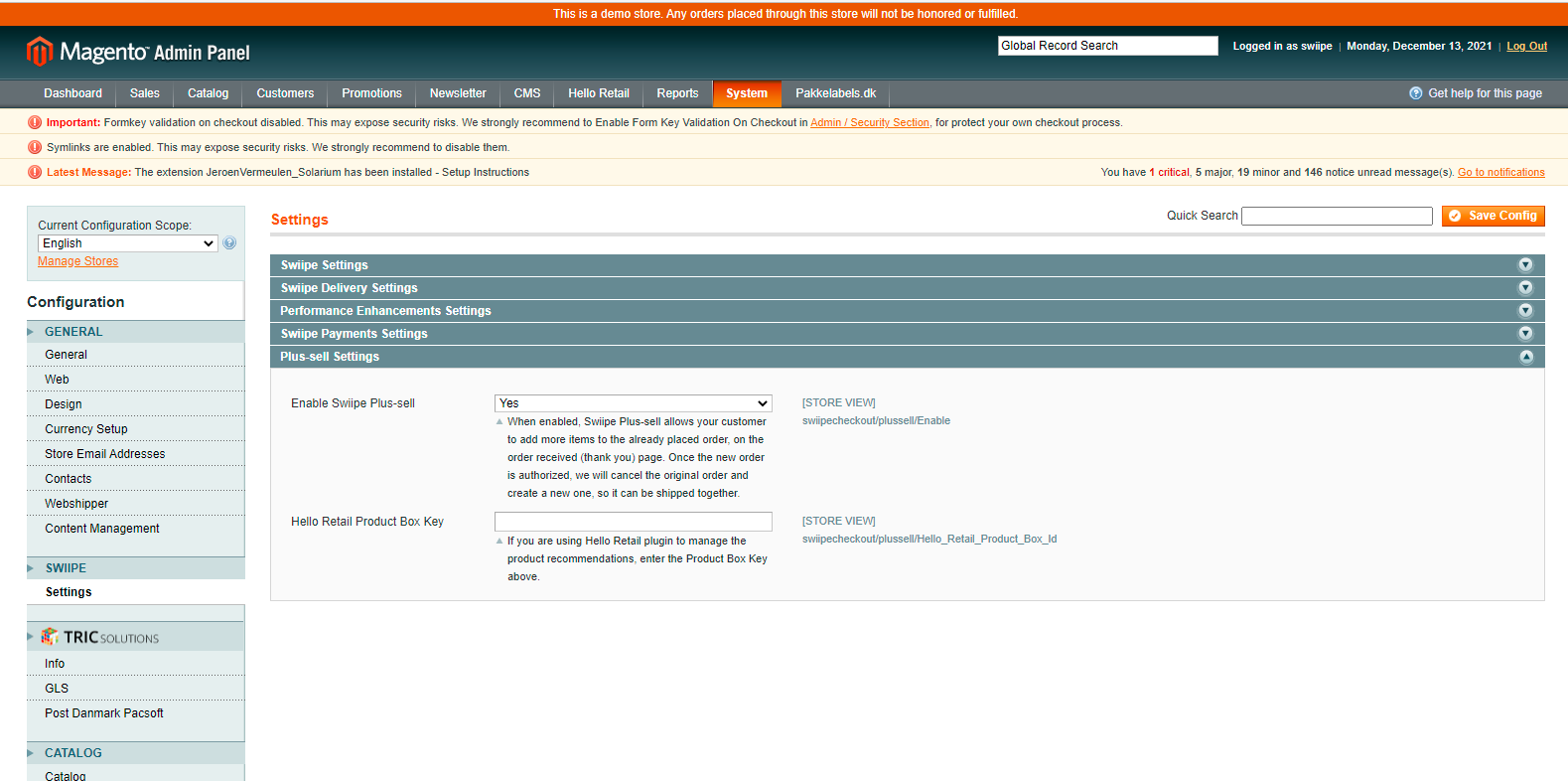1568x781 pixels.
Task: Click Get help for this page link
Action: 1485,93
